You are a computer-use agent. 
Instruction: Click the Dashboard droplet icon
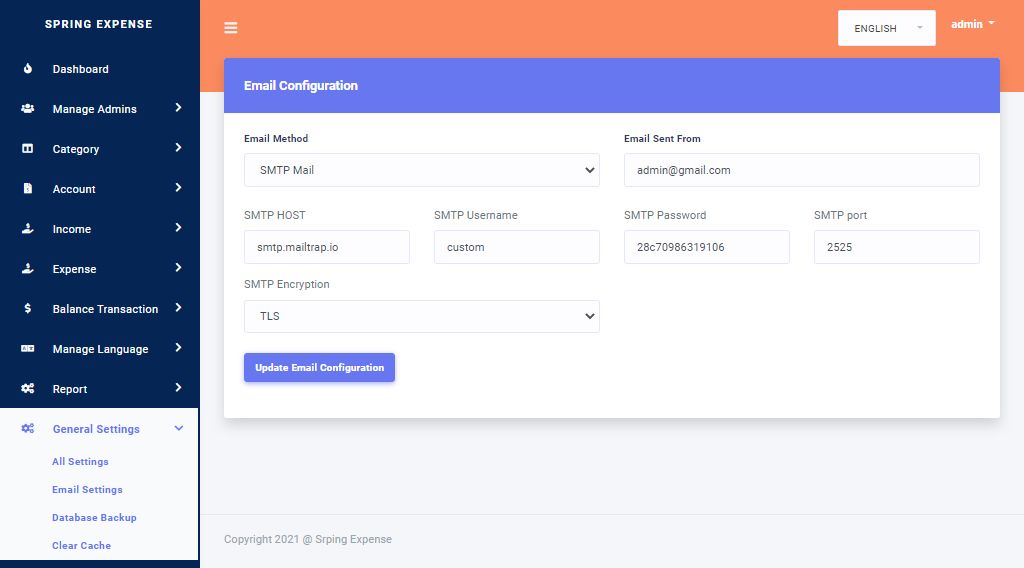[28, 69]
